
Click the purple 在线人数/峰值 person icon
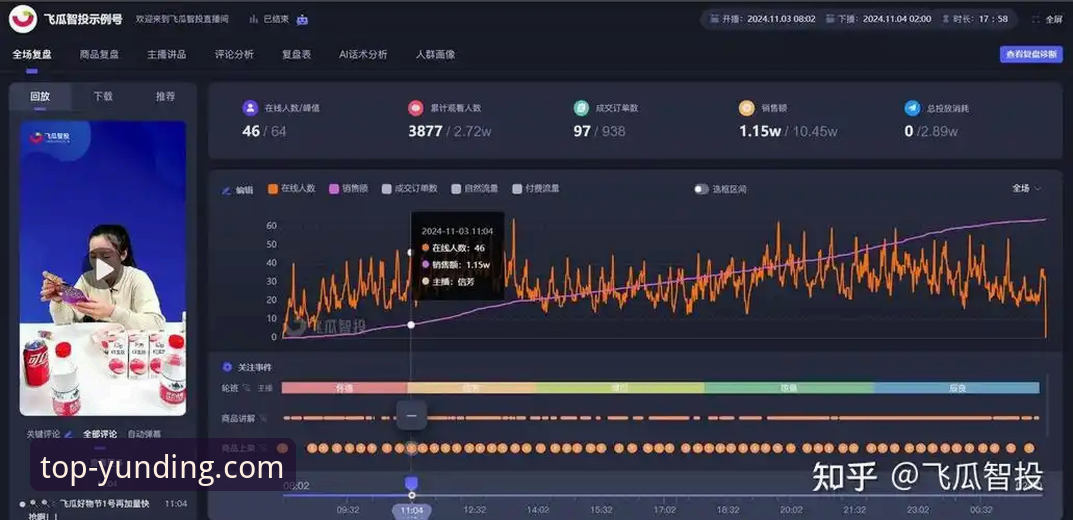click(x=250, y=107)
